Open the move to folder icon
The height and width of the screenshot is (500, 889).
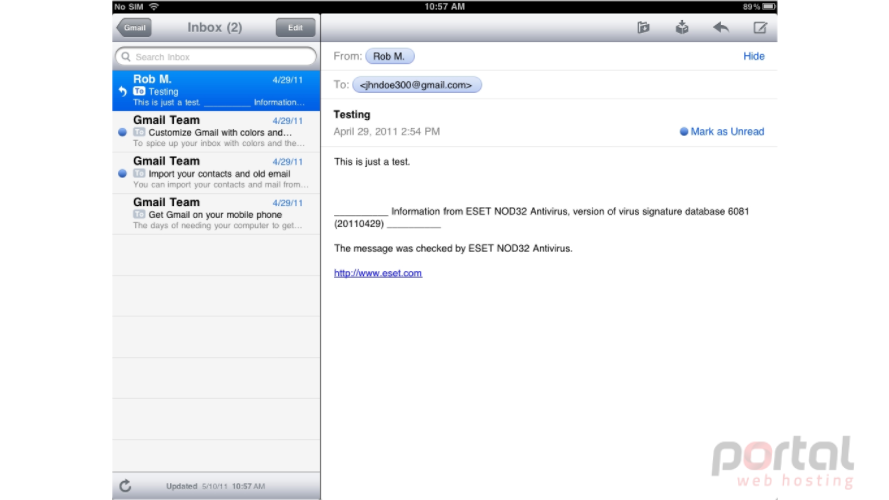point(643,27)
